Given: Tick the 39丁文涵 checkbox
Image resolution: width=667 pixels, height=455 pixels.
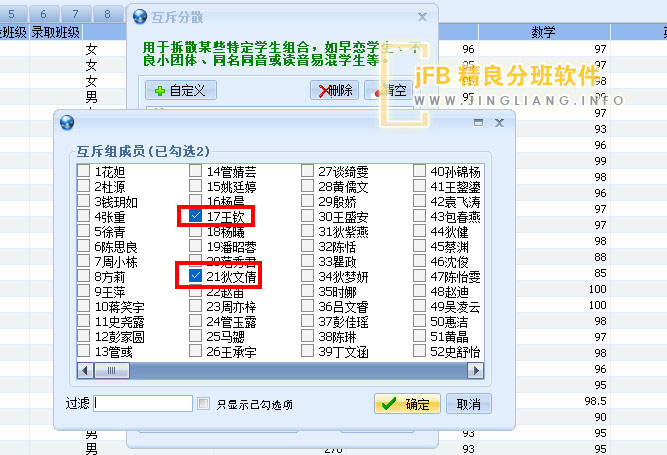Looking at the screenshot, I should [x=307, y=351].
